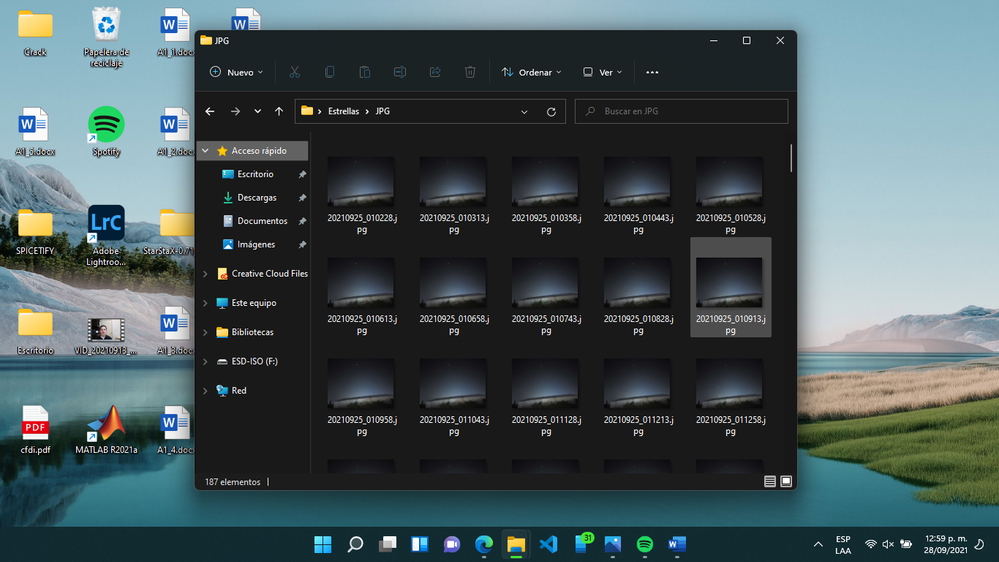Open Word from the taskbar
Viewport: 999px width, 562px height.
point(677,544)
